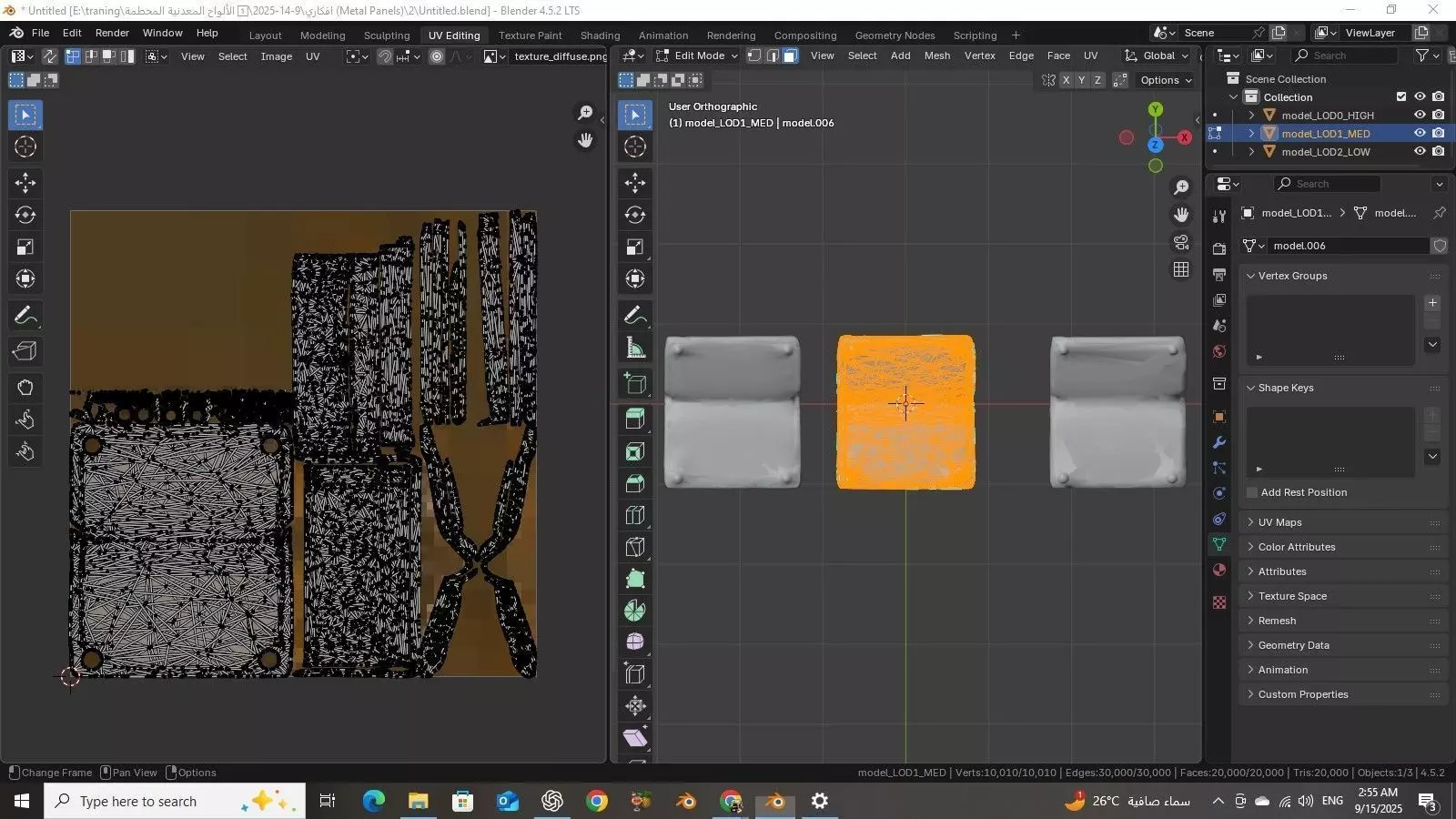Select the Bevel tool
1456x819 pixels.
click(635, 483)
